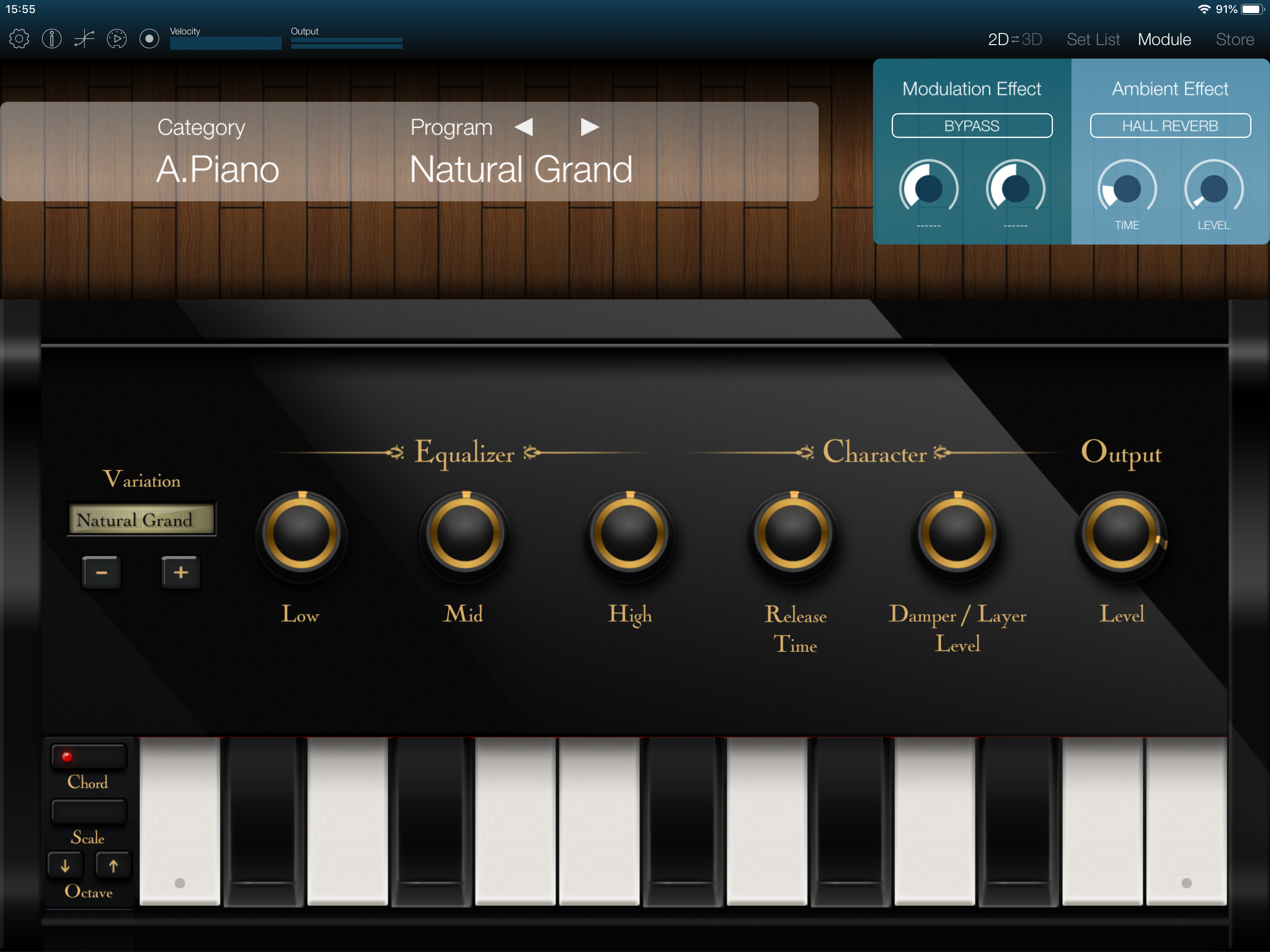This screenshot has width=1270, height=952.
Task: Shift octave down with arrow
Action: click(x=66, y=865)
